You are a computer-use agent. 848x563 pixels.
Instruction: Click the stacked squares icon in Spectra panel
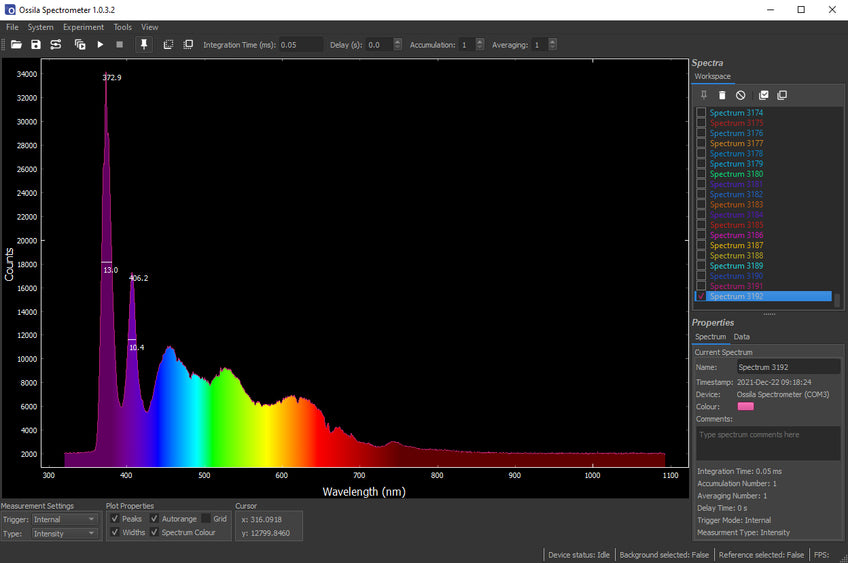click(x=782, y=95)
